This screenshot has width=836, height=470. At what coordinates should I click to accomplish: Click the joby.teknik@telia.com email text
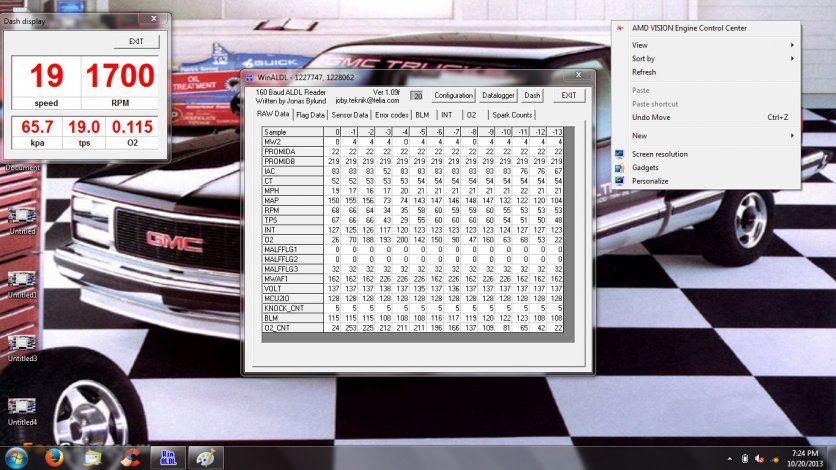[367, 101]
